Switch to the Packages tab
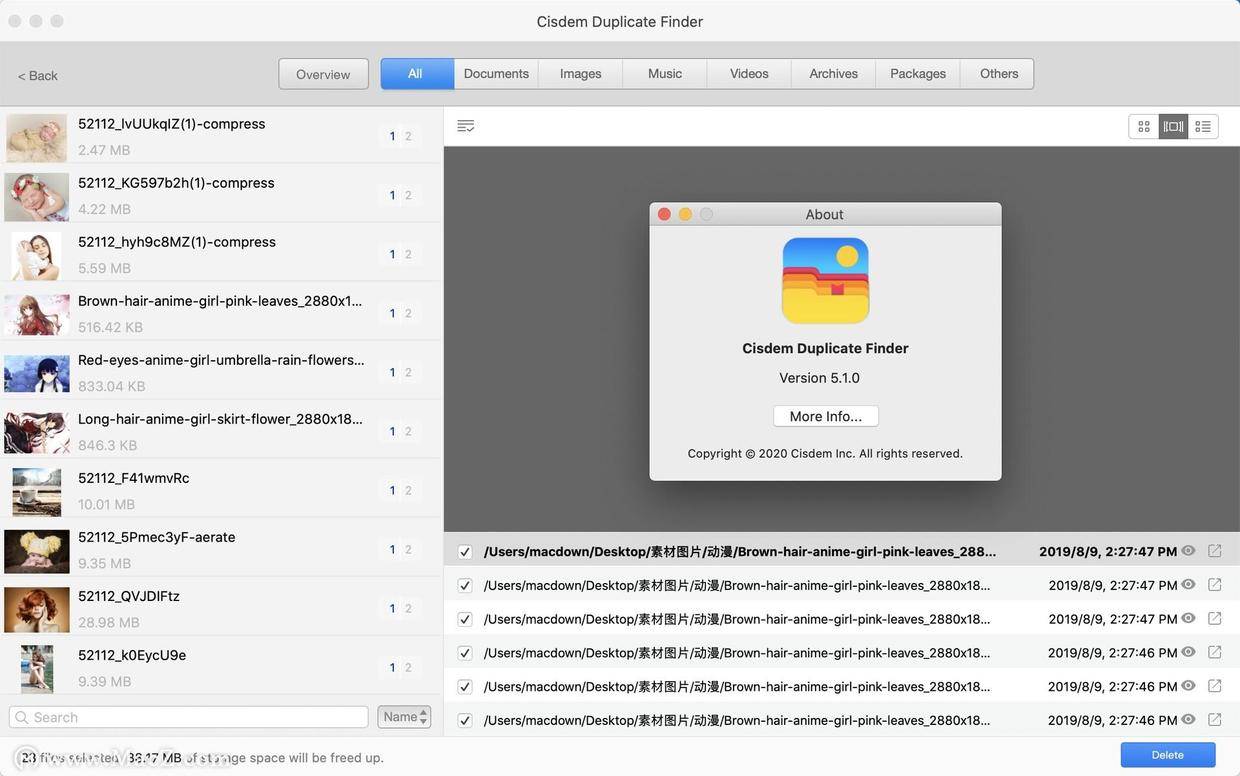The height and width of the screenshot is (776, 1240). pos(918,74)
